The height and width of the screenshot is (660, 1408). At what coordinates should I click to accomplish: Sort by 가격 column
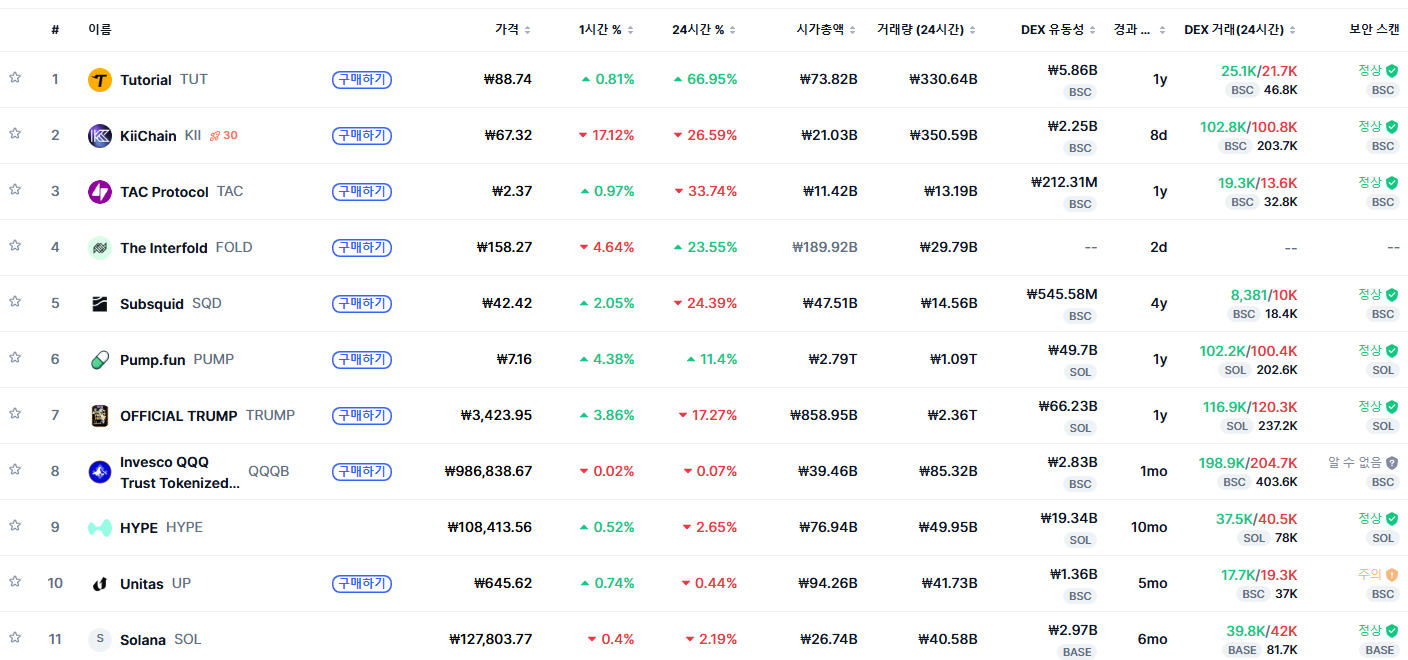click(x=513, y=30)
